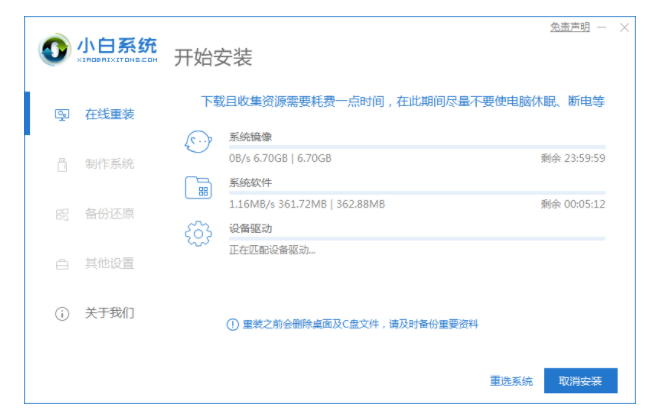Click the 系统镜像 download progress bar
Image resolution: width=648 pixels, height=420 pixels.
[x=416, y=147]
